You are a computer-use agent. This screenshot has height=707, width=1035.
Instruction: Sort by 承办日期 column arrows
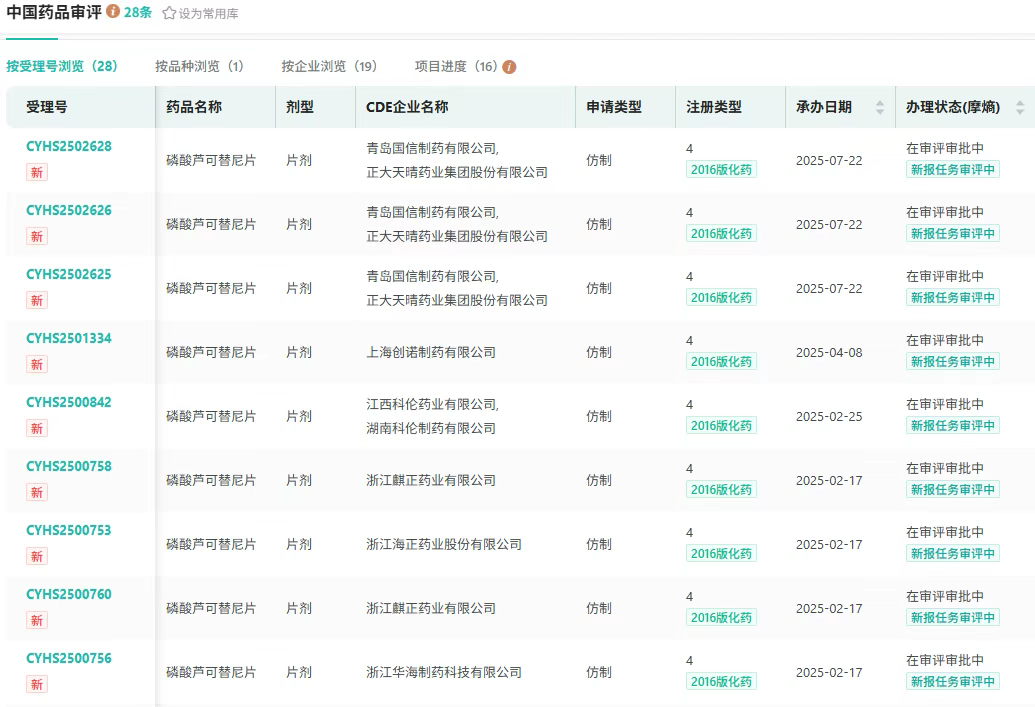click(879, 107)
